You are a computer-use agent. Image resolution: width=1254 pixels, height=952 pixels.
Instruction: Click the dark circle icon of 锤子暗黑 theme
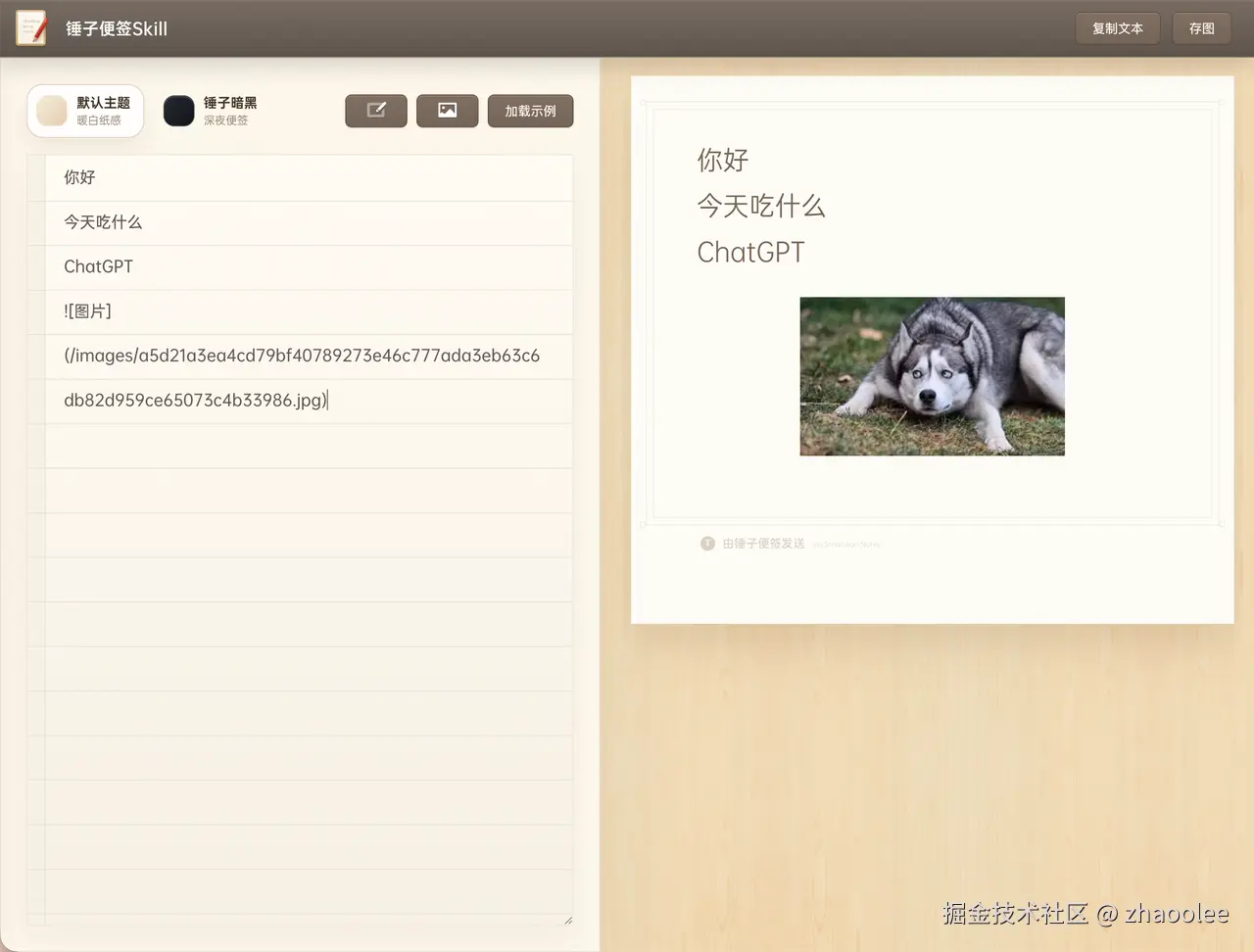(178, 111)
